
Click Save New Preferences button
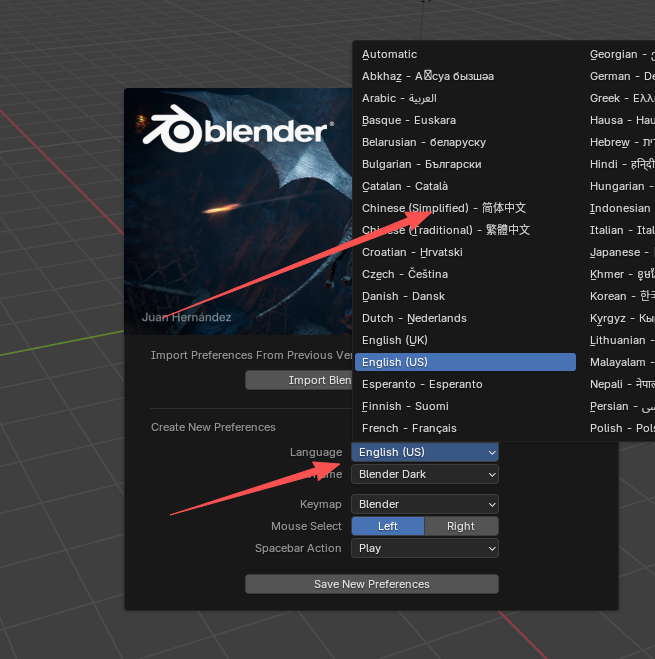click(372, 584)
